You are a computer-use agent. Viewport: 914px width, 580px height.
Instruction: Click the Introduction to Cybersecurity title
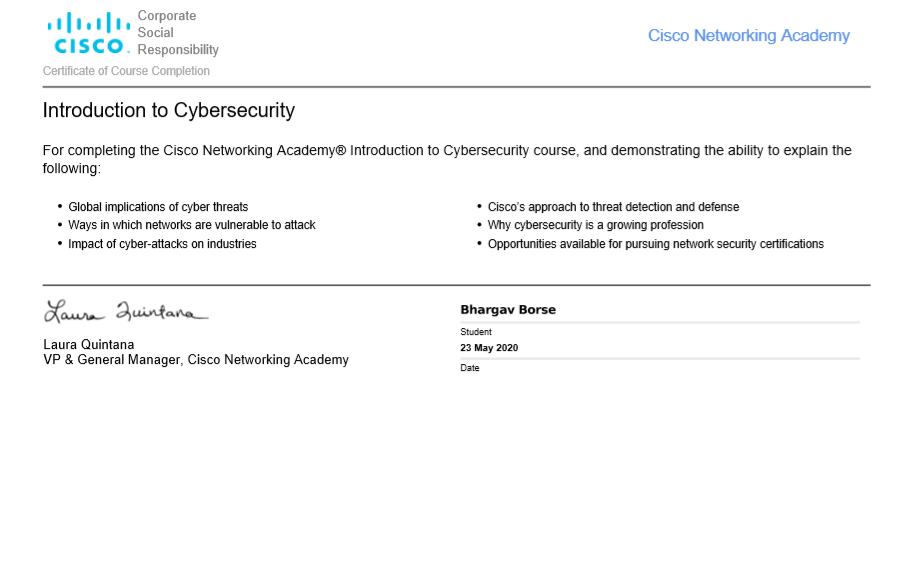168,110
